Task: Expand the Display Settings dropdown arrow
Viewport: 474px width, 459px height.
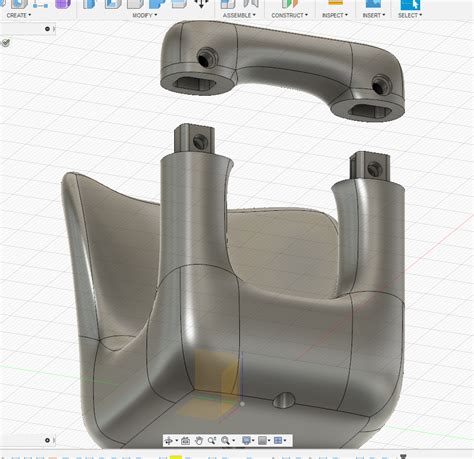Action: click(x=253, y=441)
